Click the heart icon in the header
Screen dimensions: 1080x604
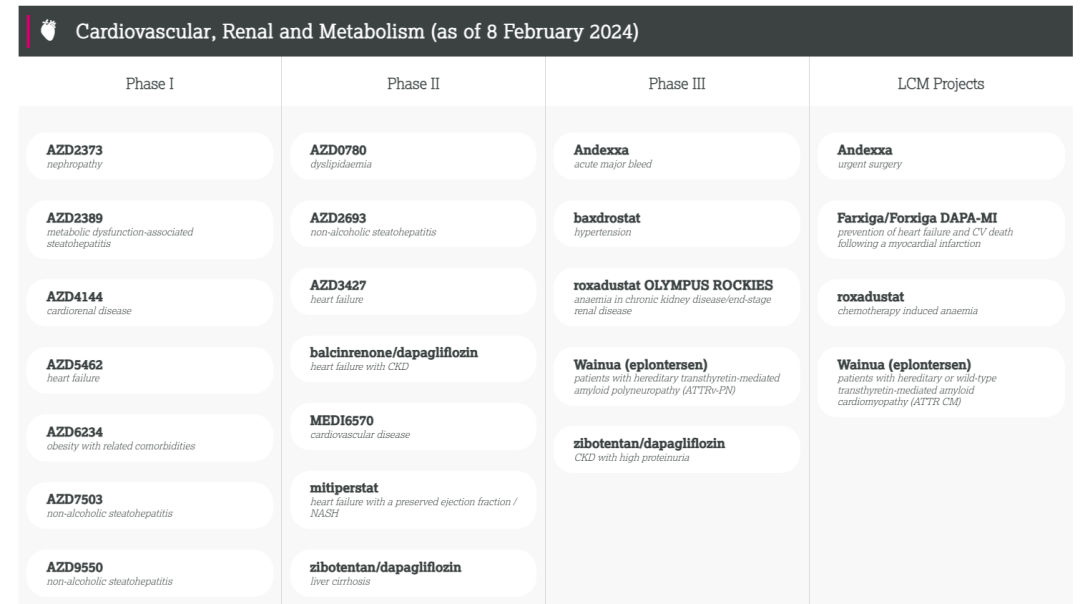[x=48, y=31]
